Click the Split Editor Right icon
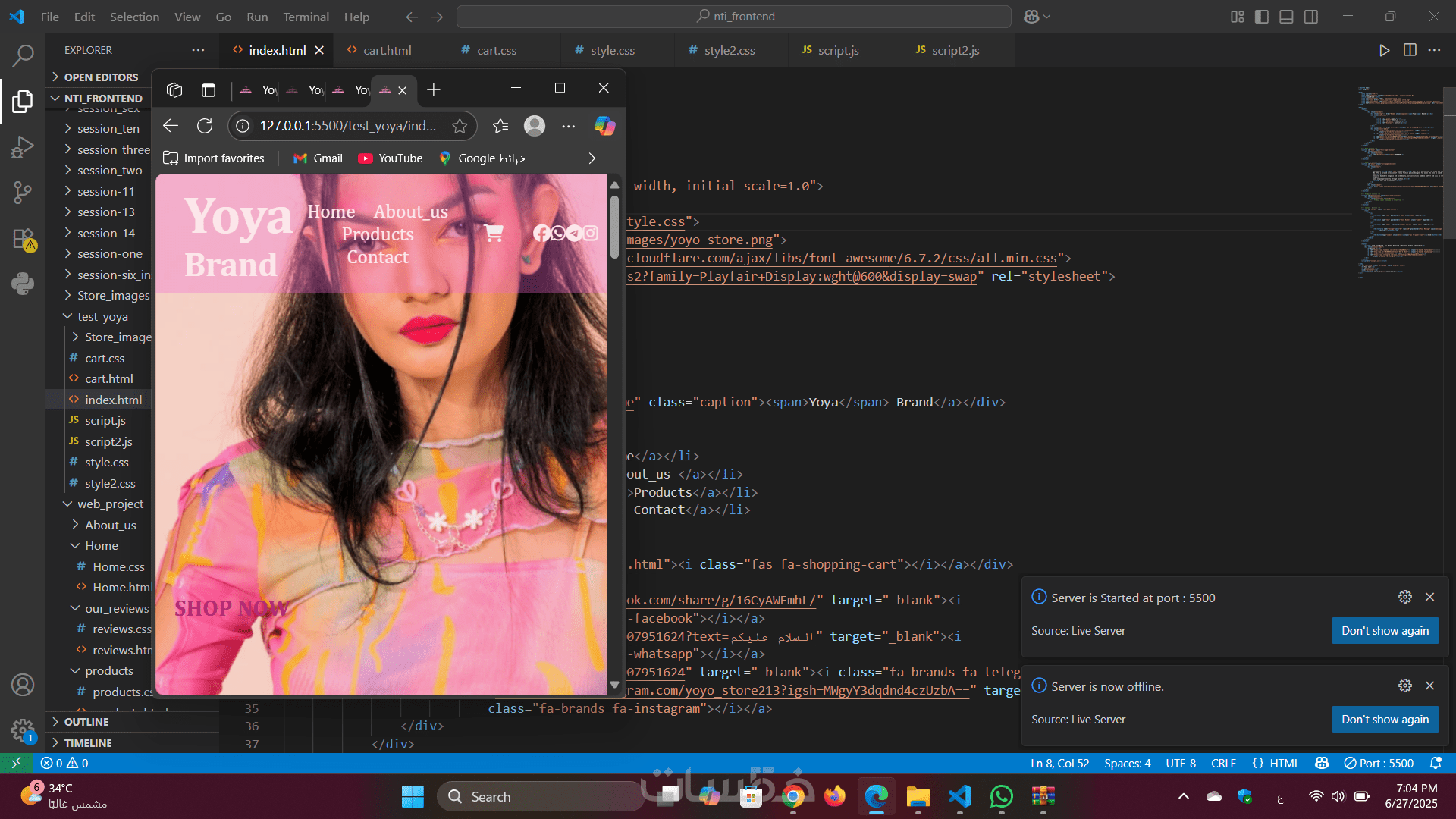 1410,50
